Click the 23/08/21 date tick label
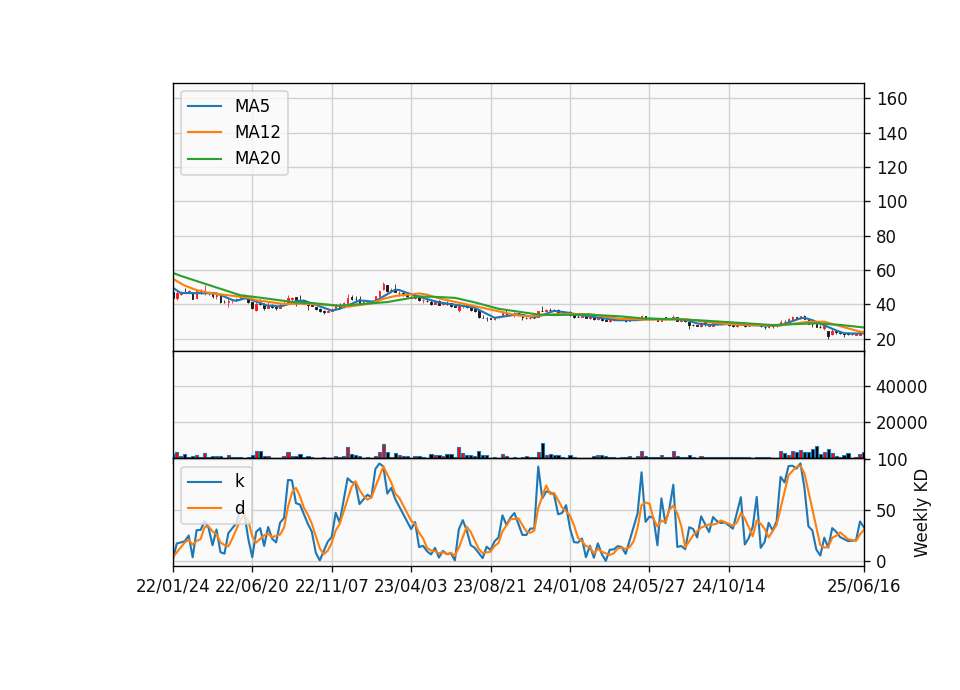The image size is (960, 690). coord(490,586)
